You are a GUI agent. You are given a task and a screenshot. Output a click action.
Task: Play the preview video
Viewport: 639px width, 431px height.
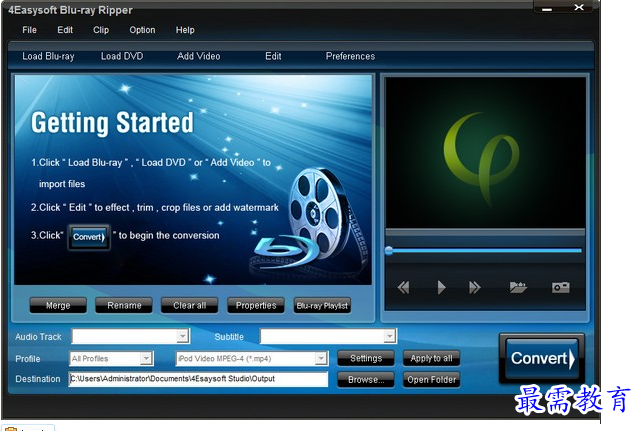(x=441, y=288)
